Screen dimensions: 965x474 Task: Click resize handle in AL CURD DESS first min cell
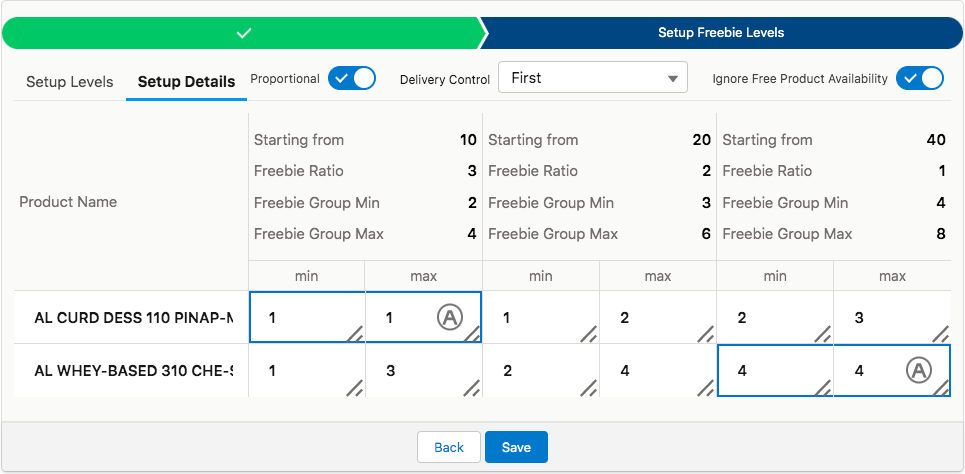355,334
